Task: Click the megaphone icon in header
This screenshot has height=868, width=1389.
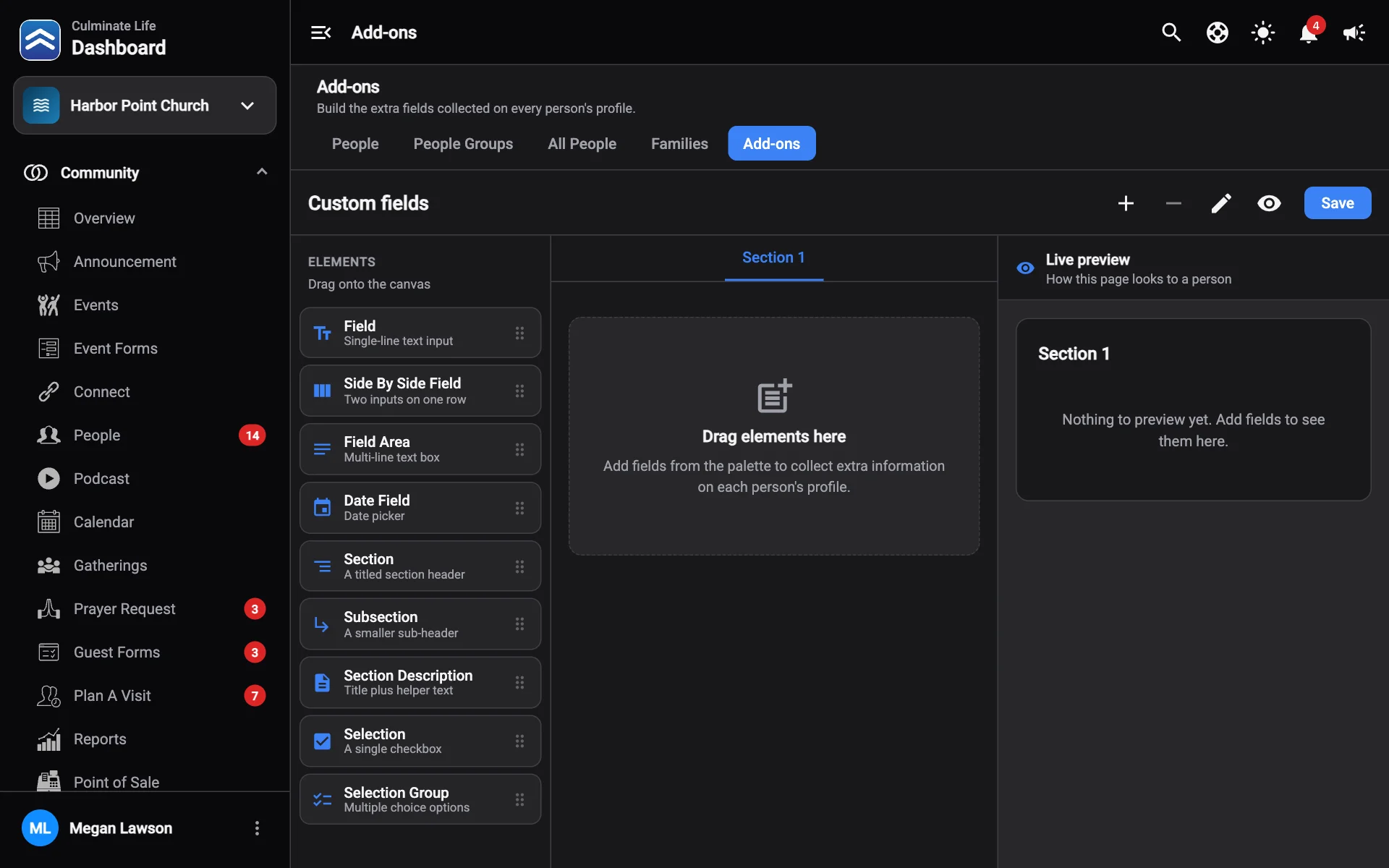Action: click(x=1354, y=33)
